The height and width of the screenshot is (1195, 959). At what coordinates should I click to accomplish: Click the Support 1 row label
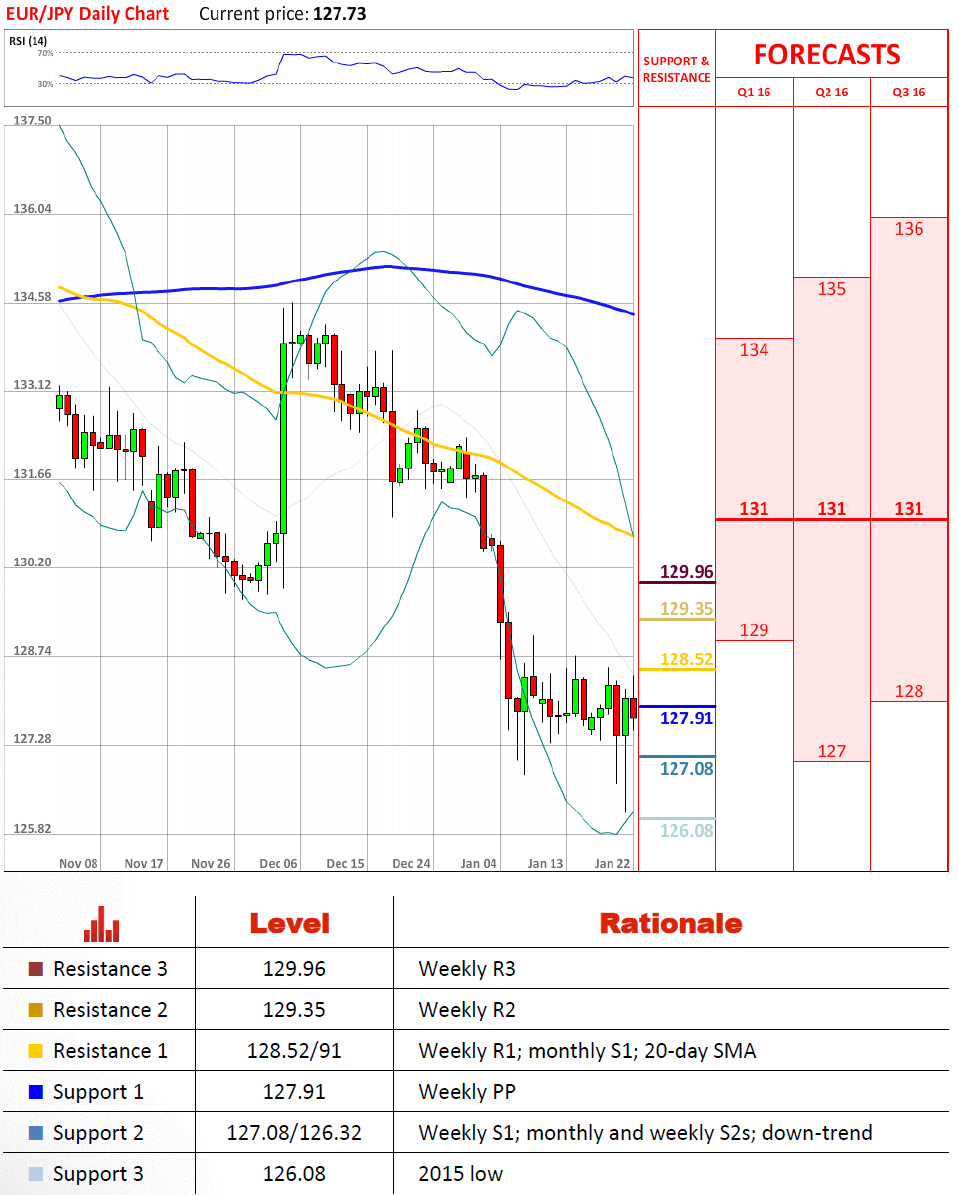pyautogui.click(x=98, y=1093)
